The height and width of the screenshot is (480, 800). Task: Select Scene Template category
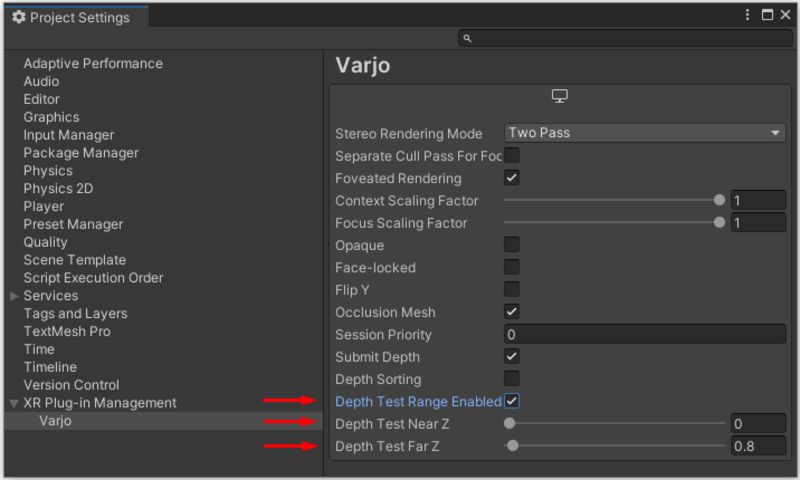pyautogui.click(x=74, y=260)
